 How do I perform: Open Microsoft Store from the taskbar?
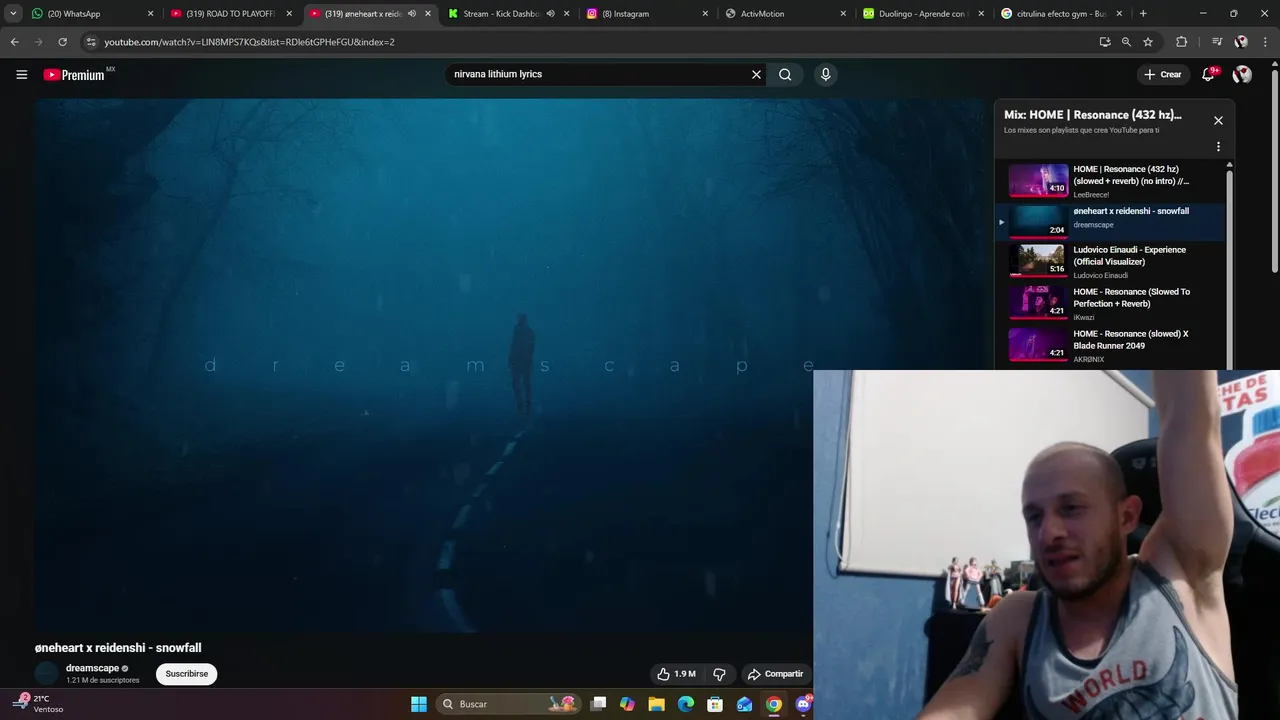715,704
